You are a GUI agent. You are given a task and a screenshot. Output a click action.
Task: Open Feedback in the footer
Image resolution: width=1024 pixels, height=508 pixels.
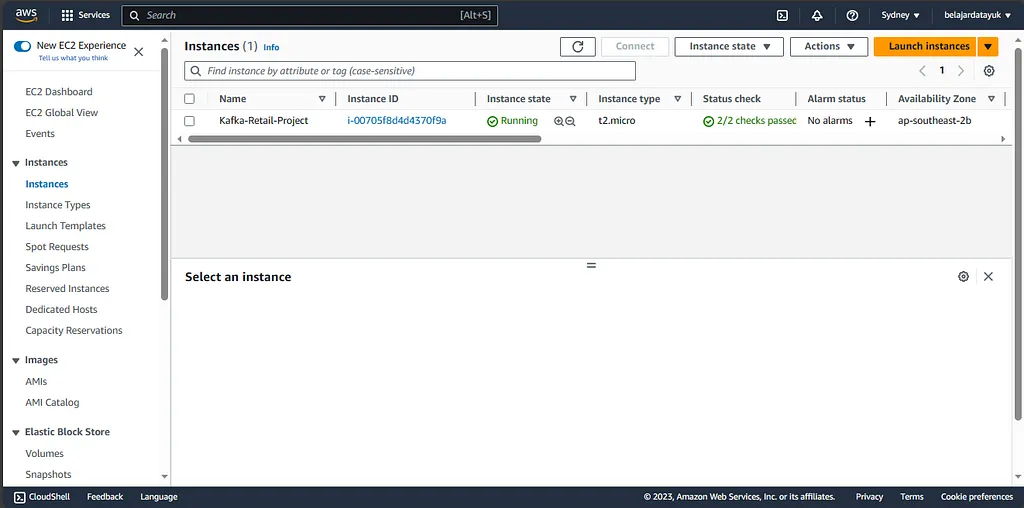[x=105, y=497]
